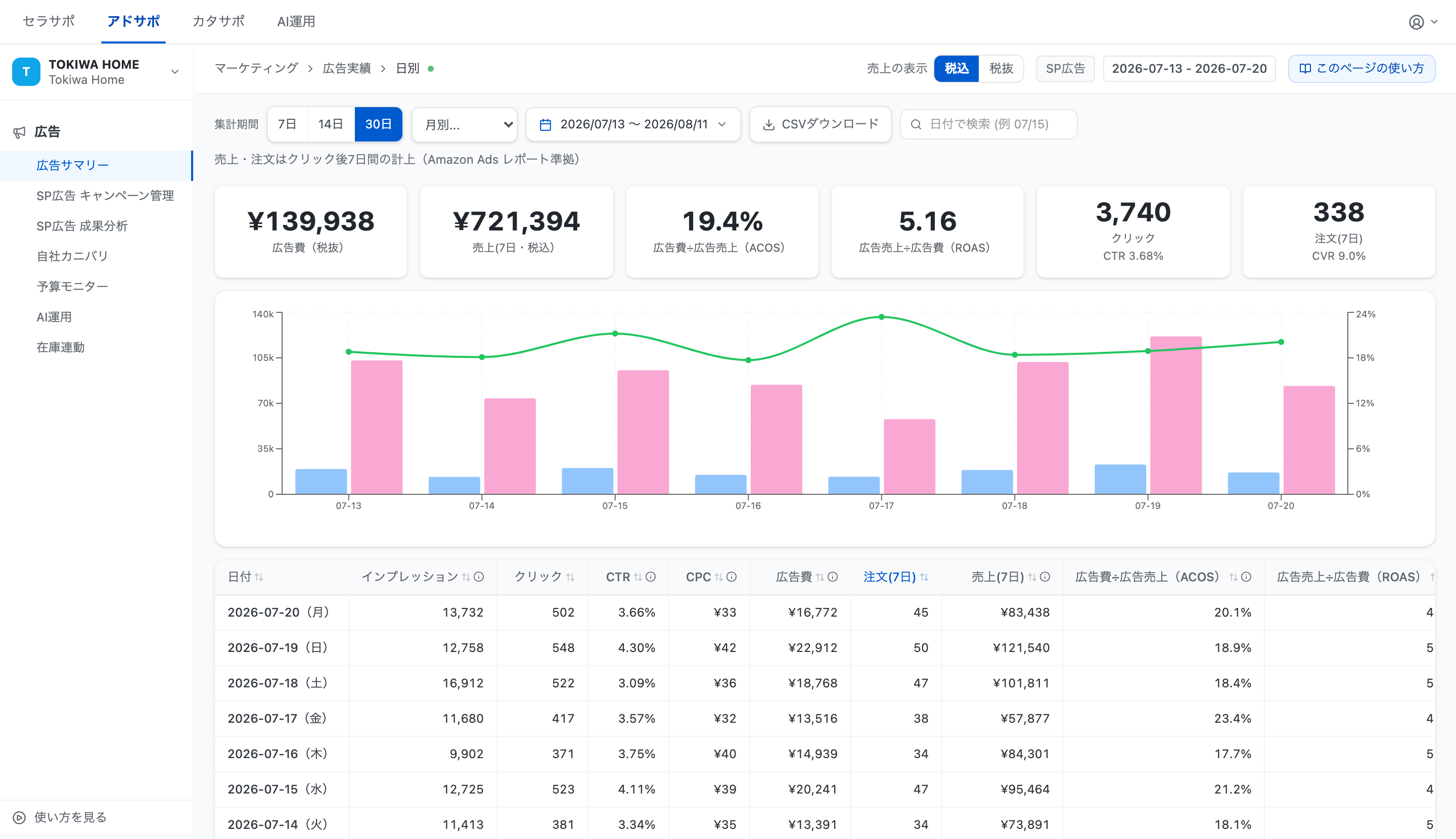Screen dimensions: 1456x839
Task: Click the sort arrows beside 売上(7日)
Action: pyautogui.click(x=1032, y=577)
